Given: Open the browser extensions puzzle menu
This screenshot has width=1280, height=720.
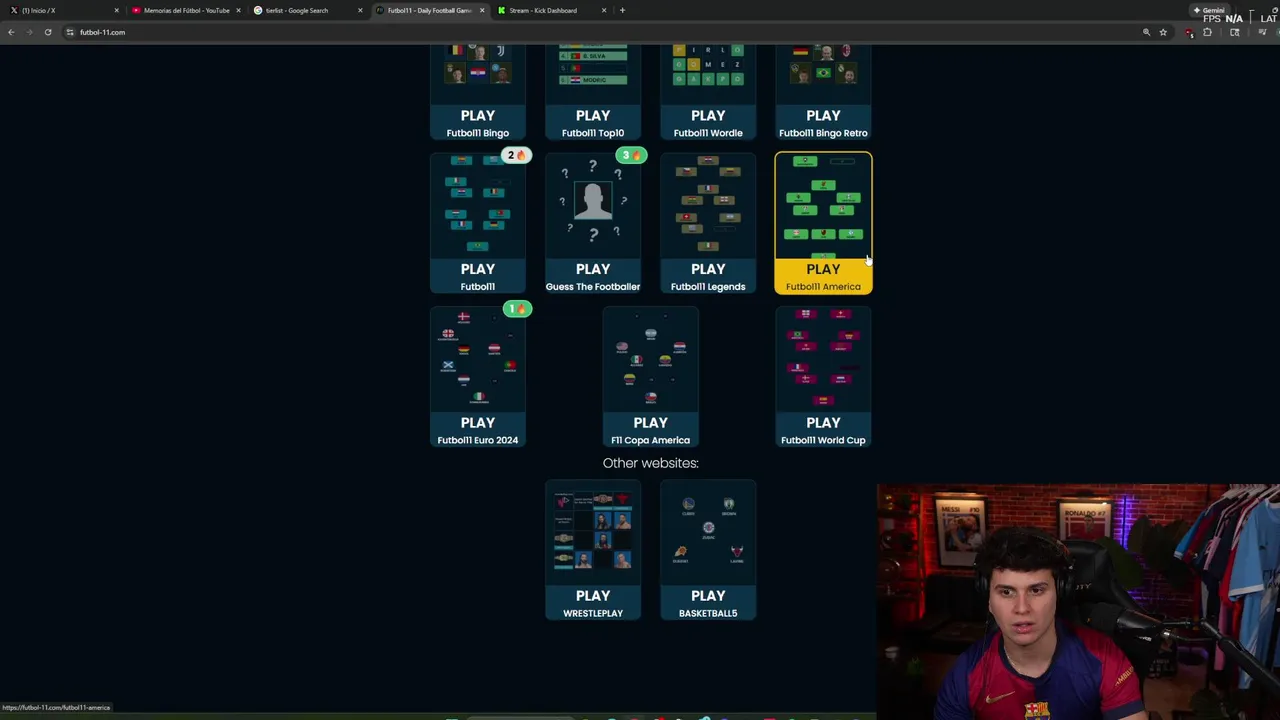Looking at the screenshot, I should (x=1207, y=32).
